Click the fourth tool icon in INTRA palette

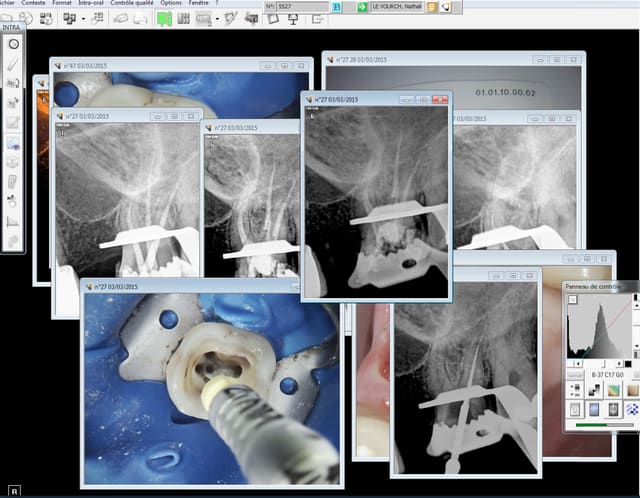13,102
